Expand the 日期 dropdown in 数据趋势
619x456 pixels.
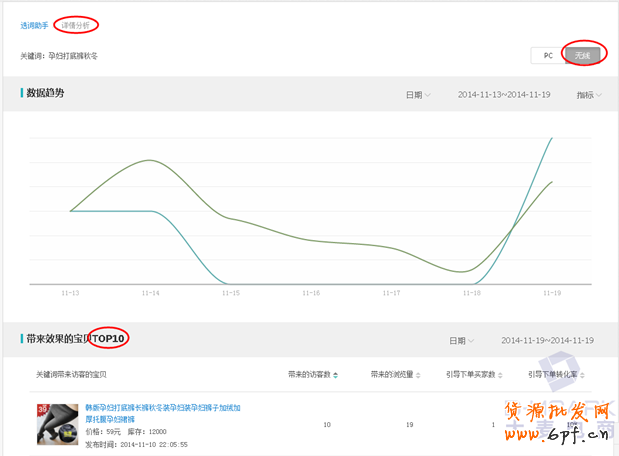(418, 95)
